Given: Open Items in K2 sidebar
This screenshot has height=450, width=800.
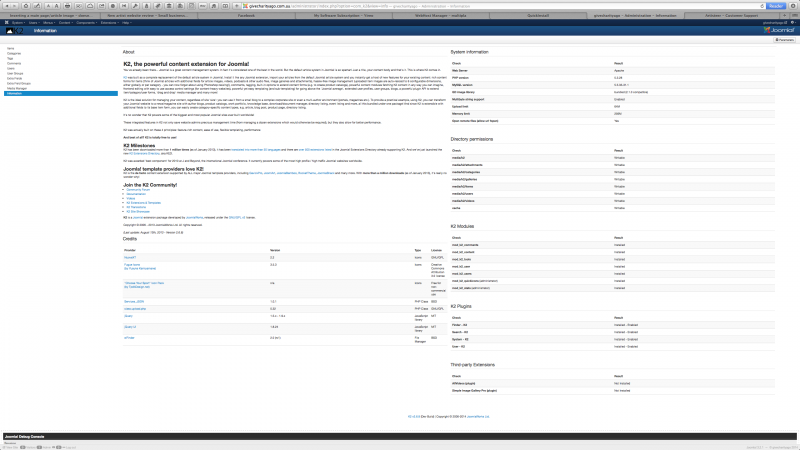Looking at the screenshot, I should [x=11, y=48].
